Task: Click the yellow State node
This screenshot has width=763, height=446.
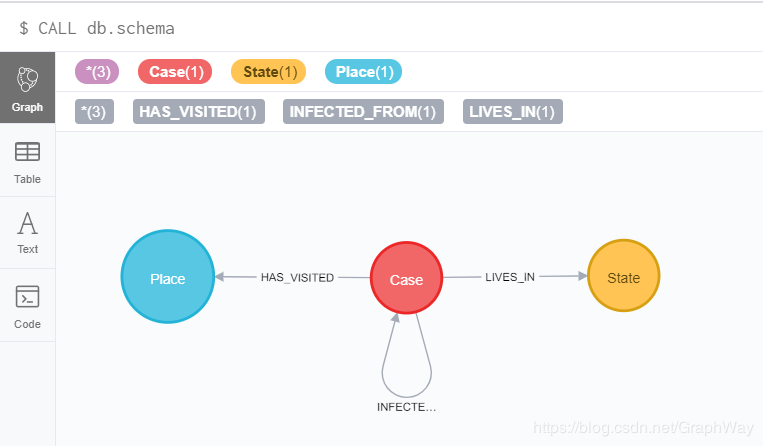Action: click(624, 276)
